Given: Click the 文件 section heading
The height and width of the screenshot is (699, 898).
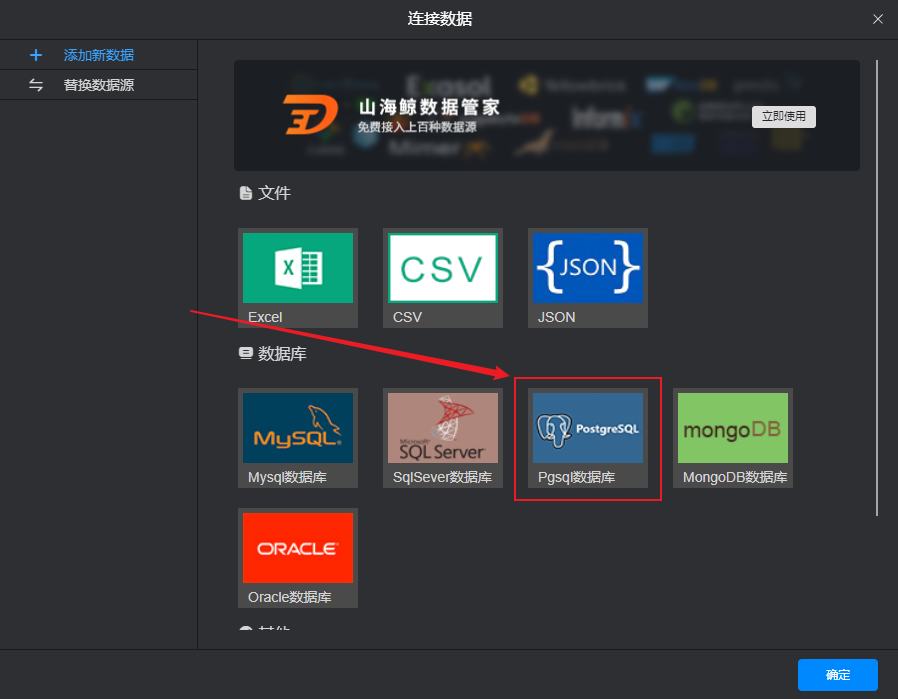Looking at the screenshot, I should [x=274, y=193].
